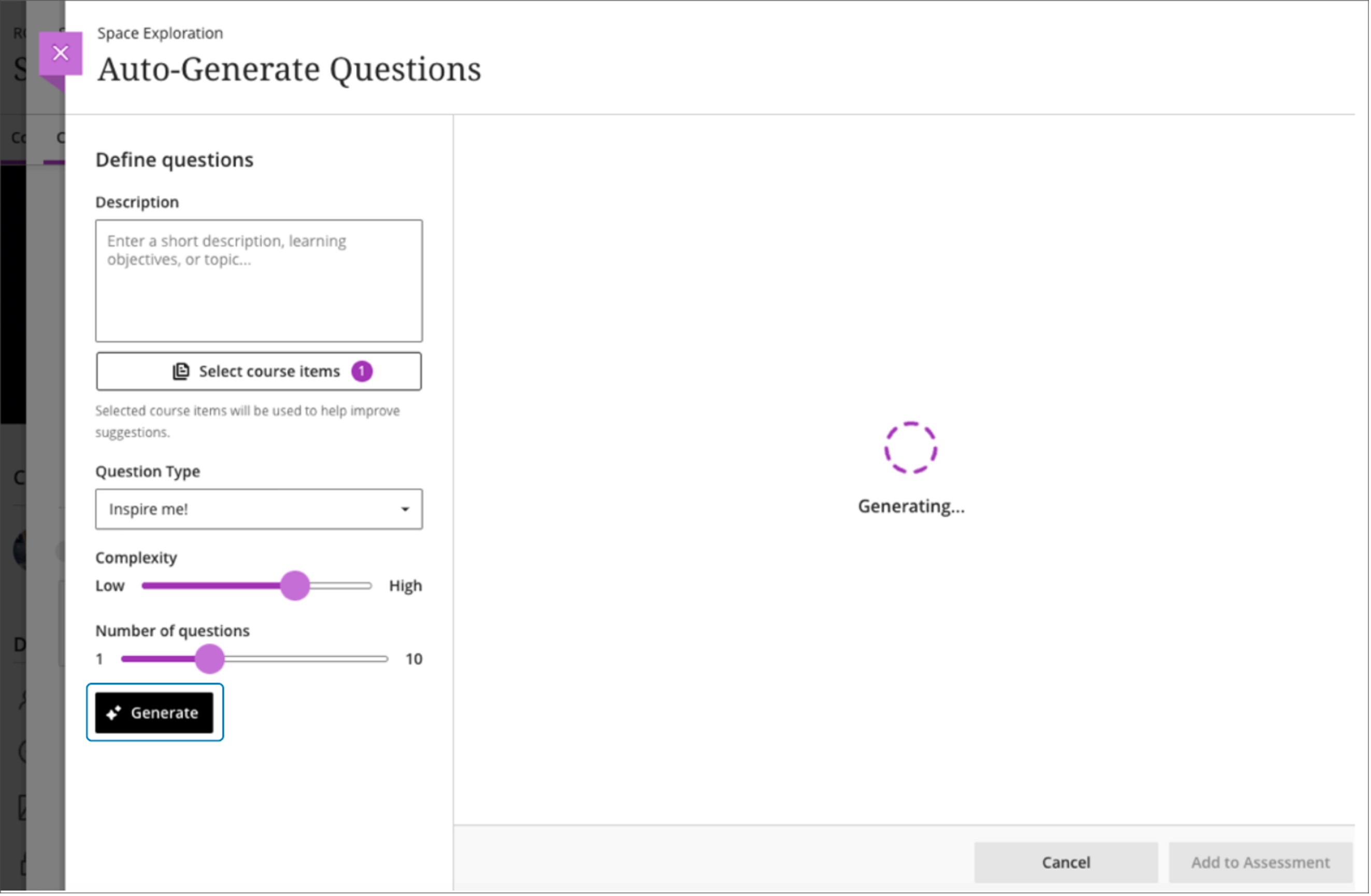Open the Select course items picker
Image resolution: width=1371 pixels, height=896 pixels.
[258, 371]
